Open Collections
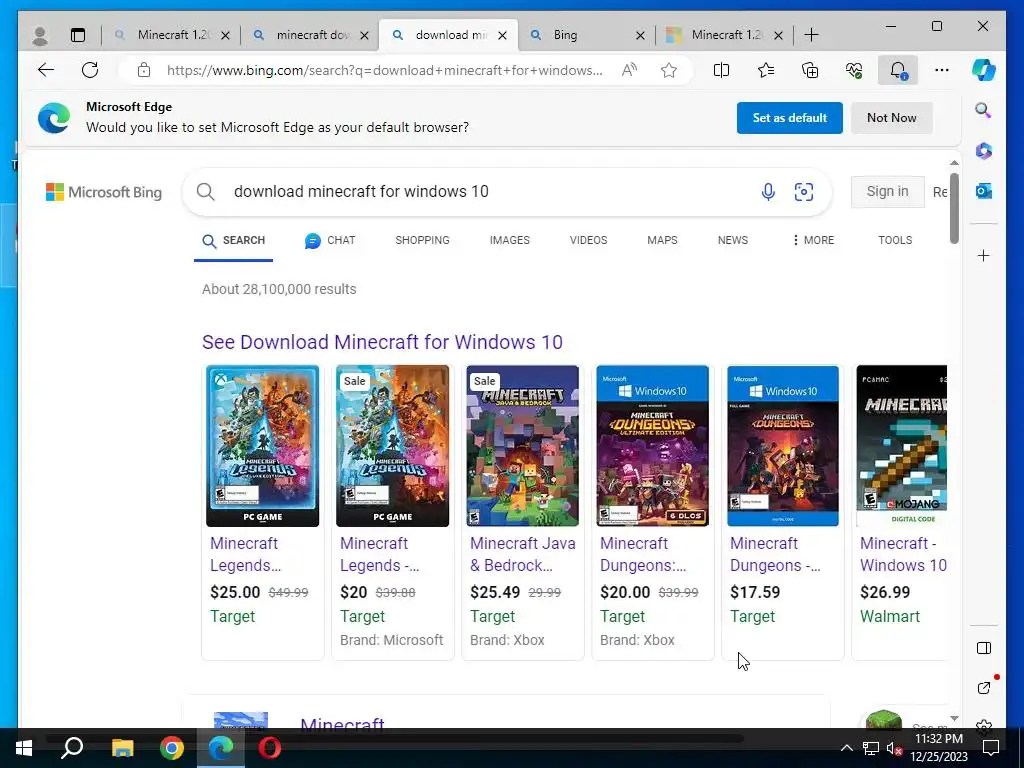Screen dimensions: 1024x768 (x=810, y=70)
